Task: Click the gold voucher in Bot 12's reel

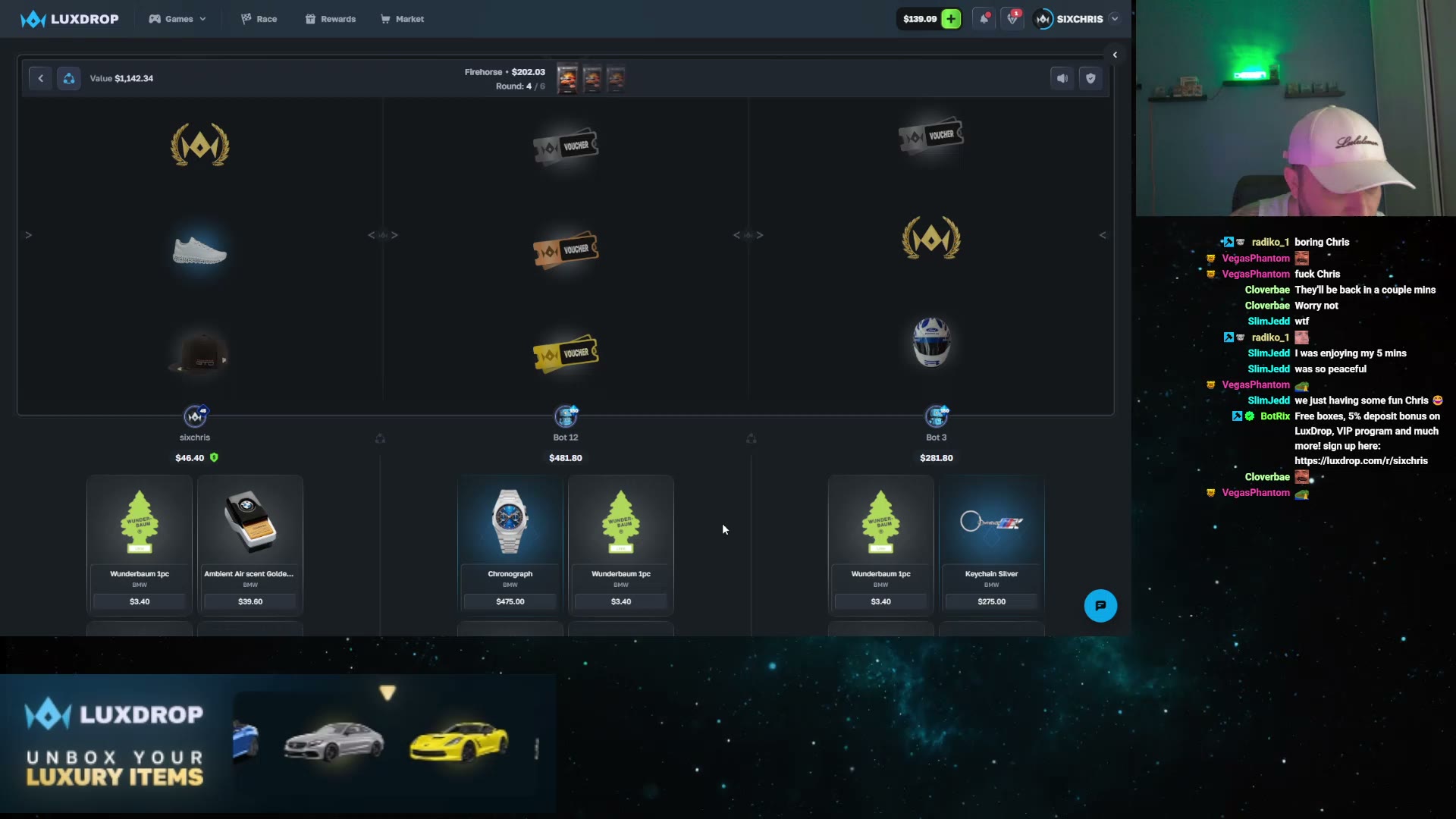Action: click(566, 353)
